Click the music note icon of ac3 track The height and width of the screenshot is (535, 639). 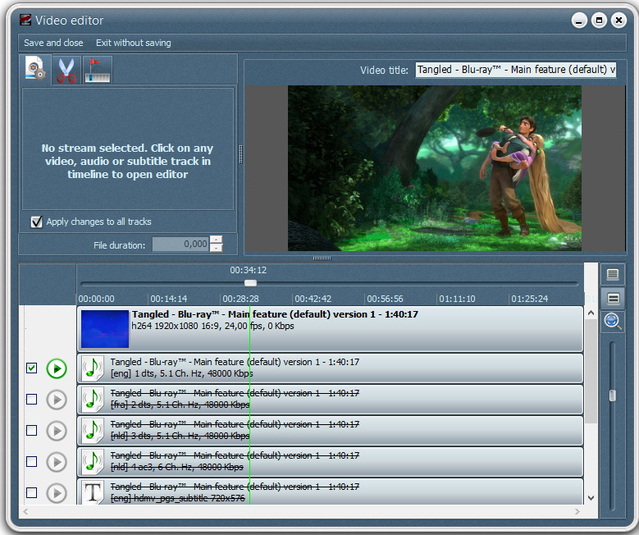coord(93,462)
